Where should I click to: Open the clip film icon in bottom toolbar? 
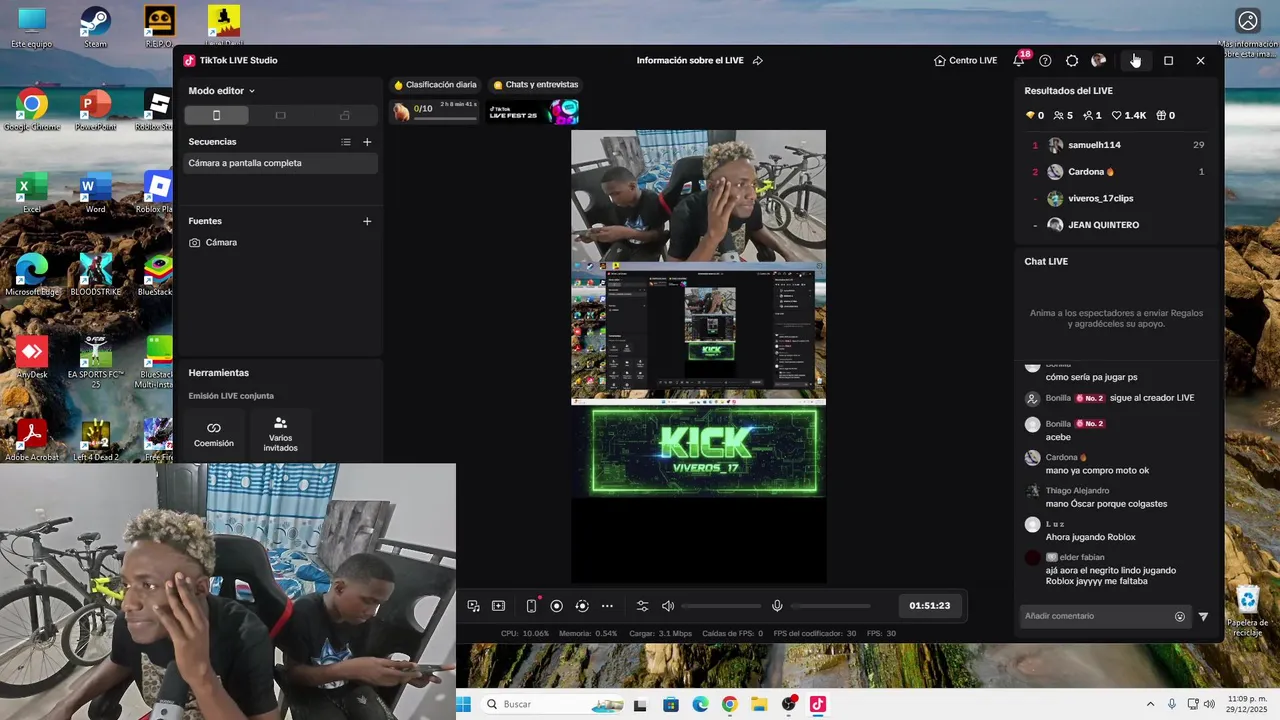499,606
